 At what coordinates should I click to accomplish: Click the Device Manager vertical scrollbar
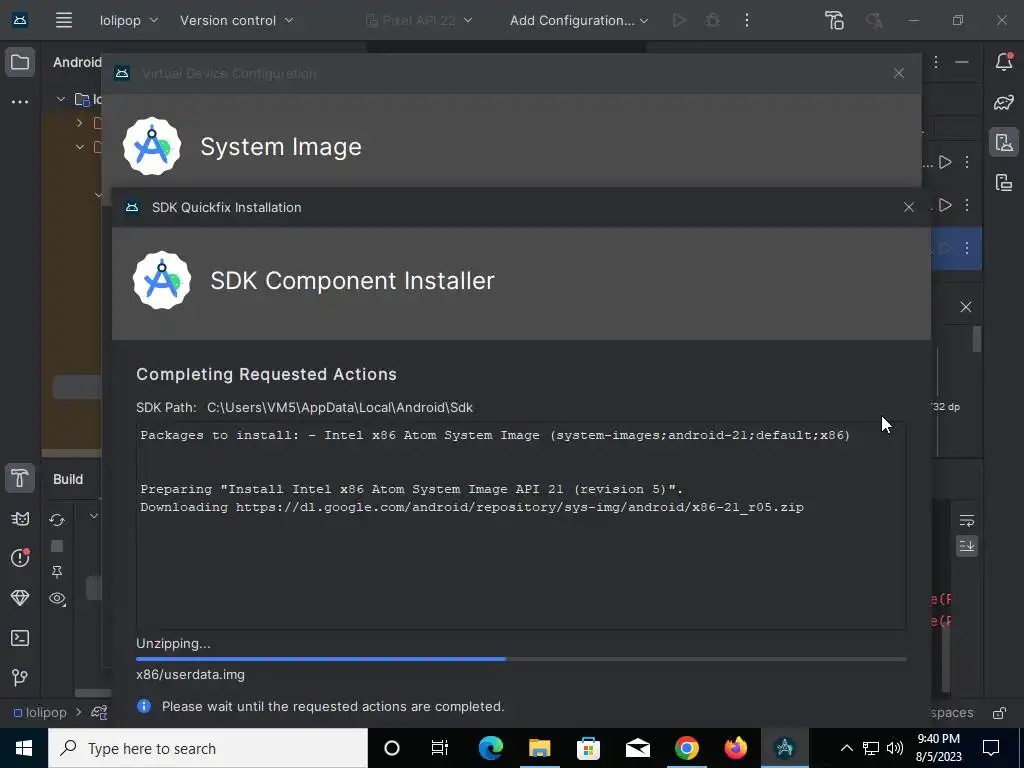tap(977, 340)
